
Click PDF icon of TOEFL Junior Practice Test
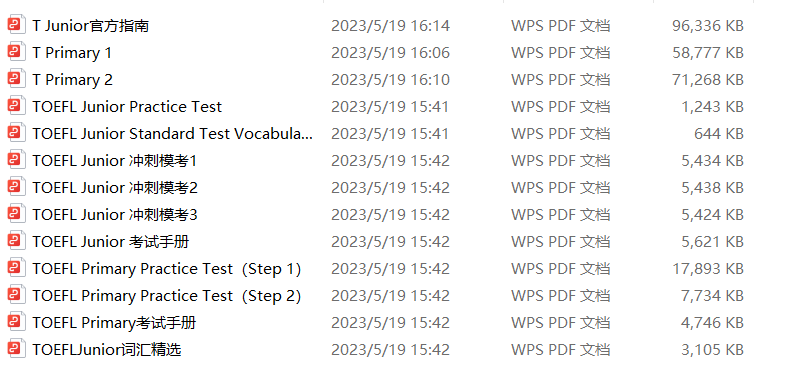[x=16, y=106]
